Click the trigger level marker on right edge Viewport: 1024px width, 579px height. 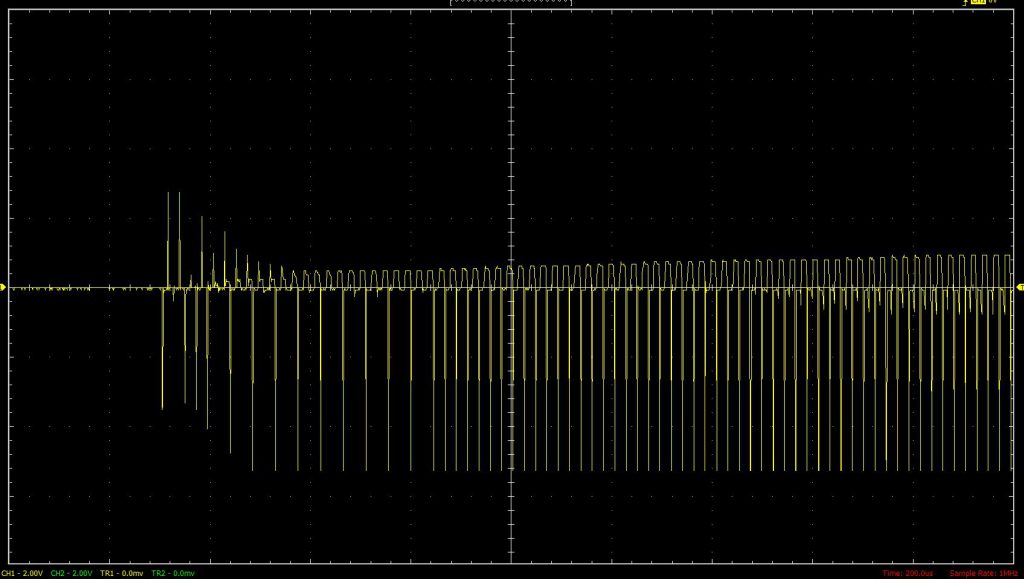click(x=1019, y=288)
